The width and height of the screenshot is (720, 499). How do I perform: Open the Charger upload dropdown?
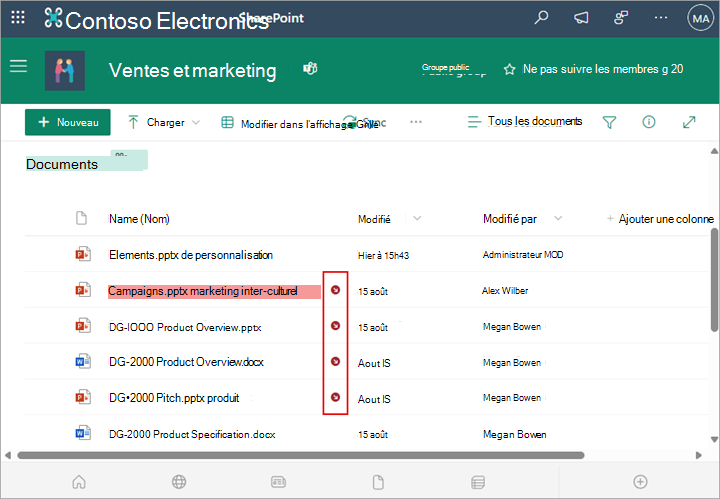click(x=164, y=122)
